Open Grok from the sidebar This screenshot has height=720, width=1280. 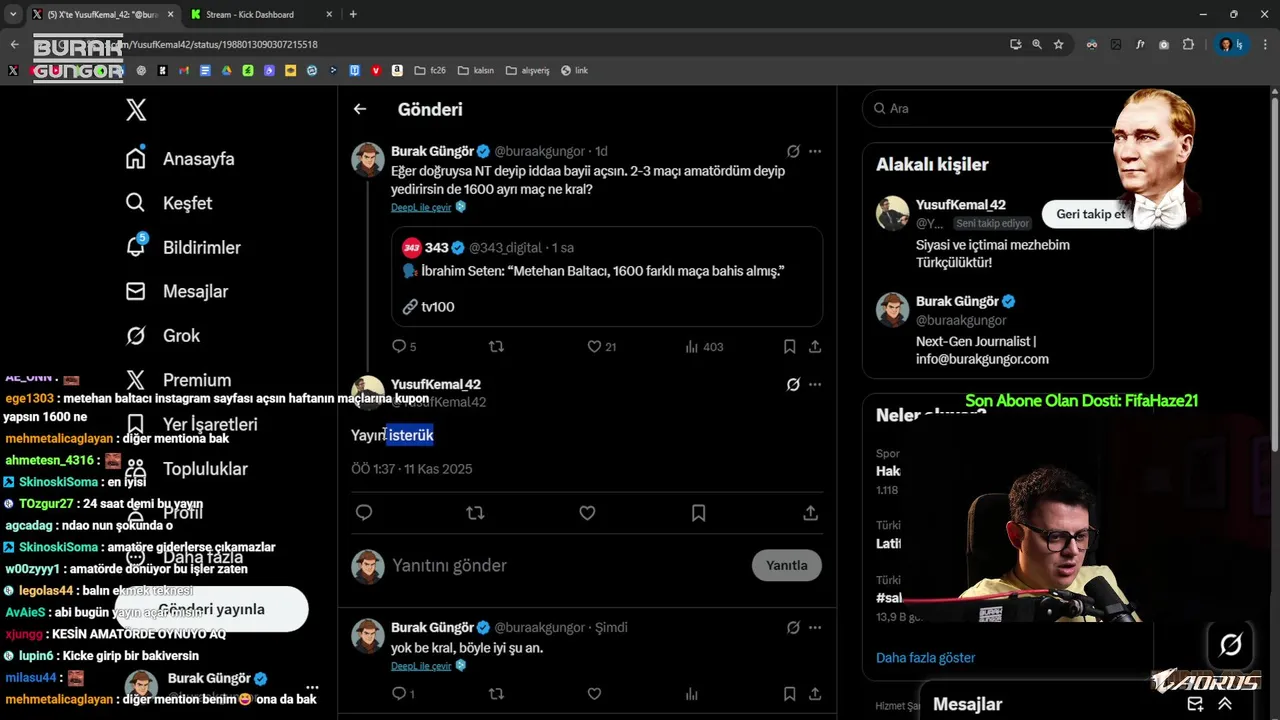pos(163,336)
